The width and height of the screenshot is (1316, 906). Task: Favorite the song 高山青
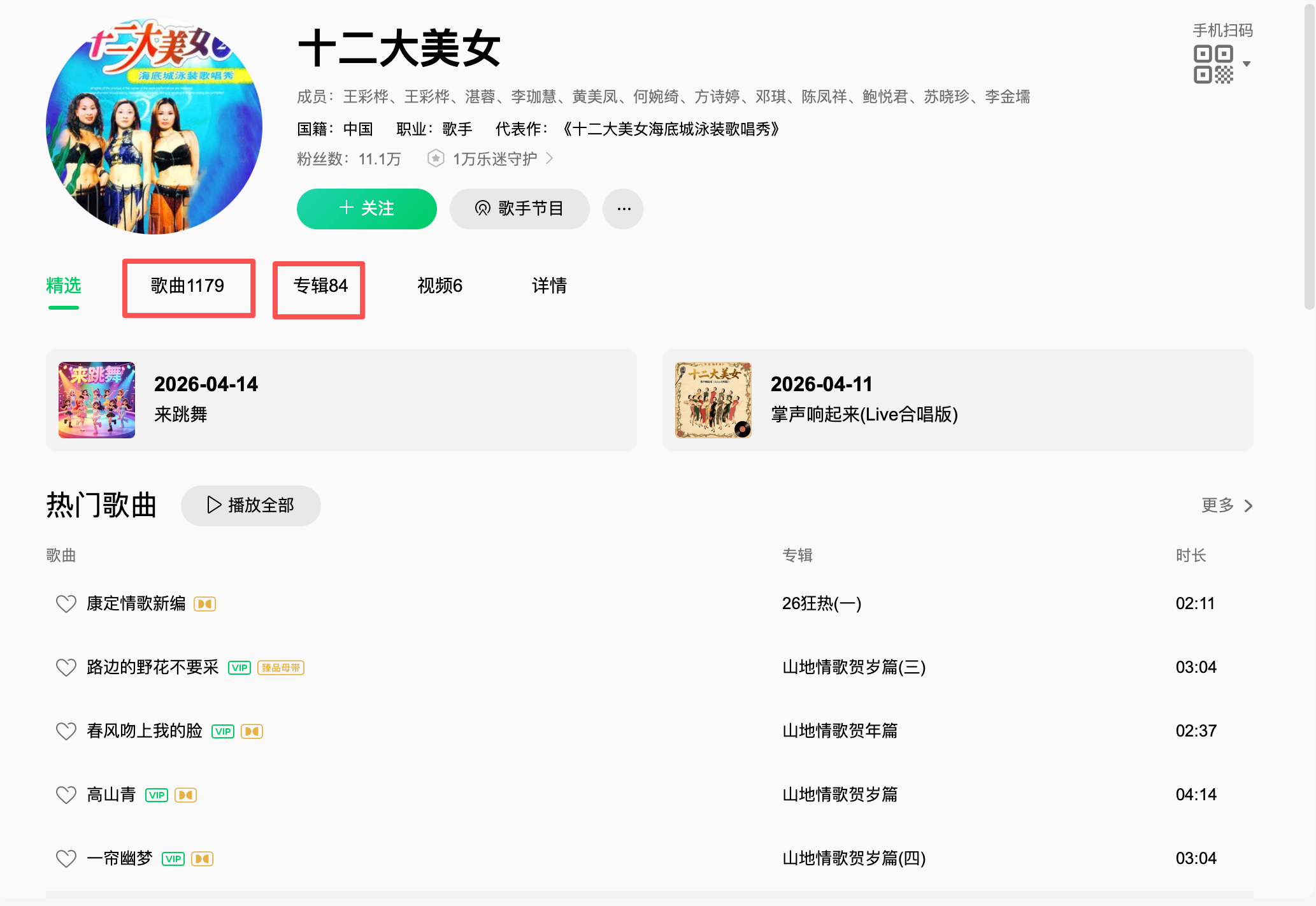66,795
